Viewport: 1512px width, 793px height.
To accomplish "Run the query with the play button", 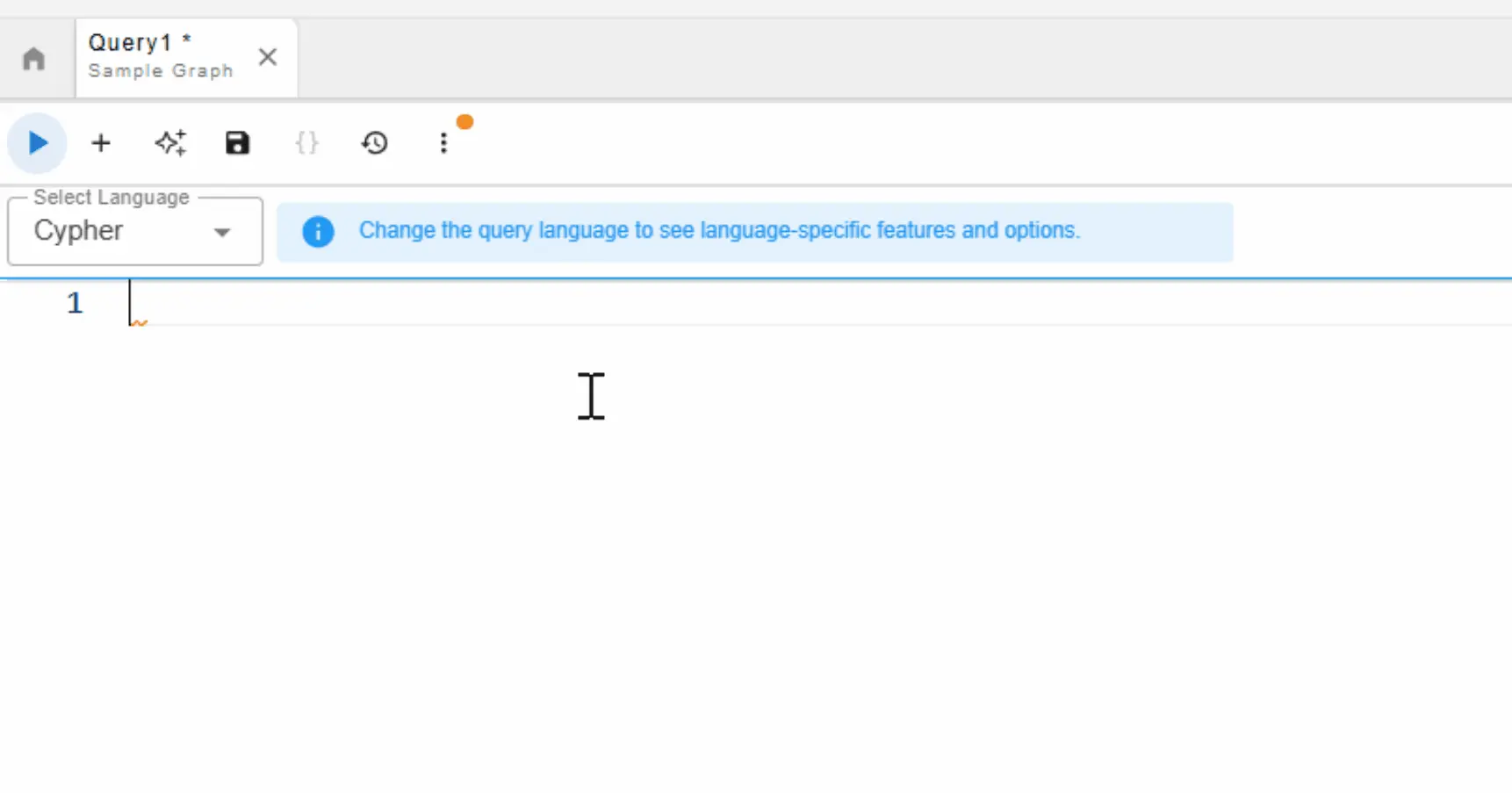I will [x=37, y=142].
